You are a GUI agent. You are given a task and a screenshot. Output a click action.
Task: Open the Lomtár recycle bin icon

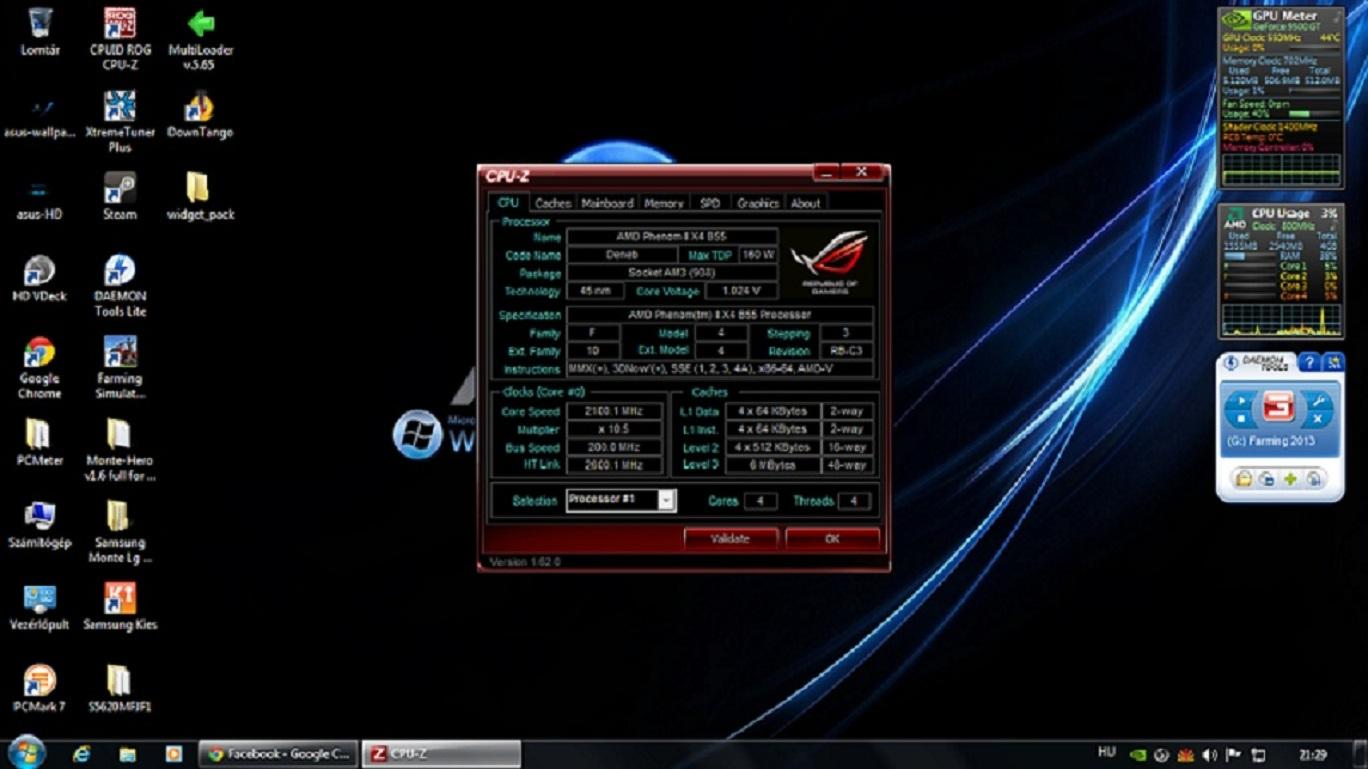[x=40, y=32]
